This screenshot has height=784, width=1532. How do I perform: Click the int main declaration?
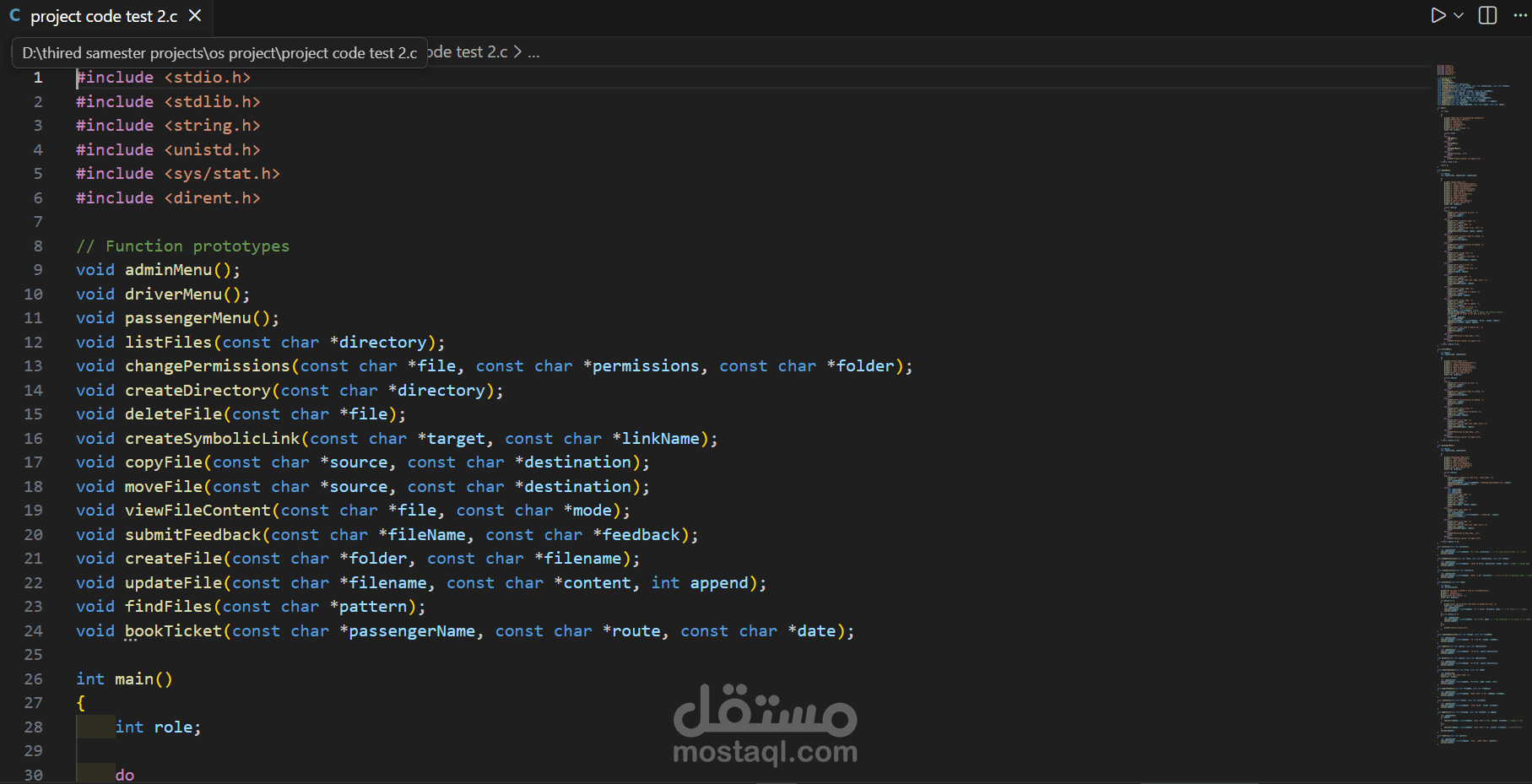[124, 679]
